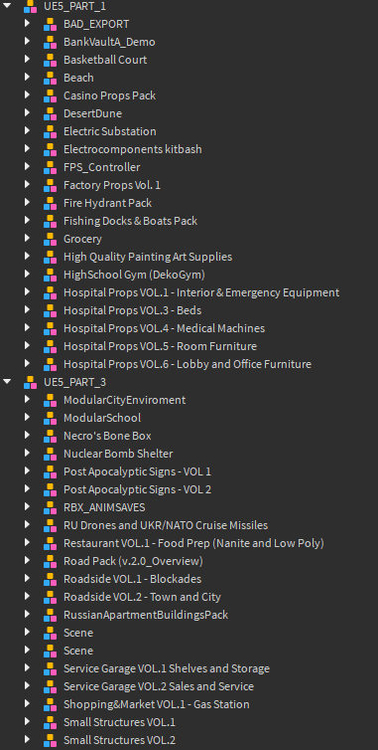Collapse the UE5_PART_1 tree node
378x750 pixels.
pos(7,6)
